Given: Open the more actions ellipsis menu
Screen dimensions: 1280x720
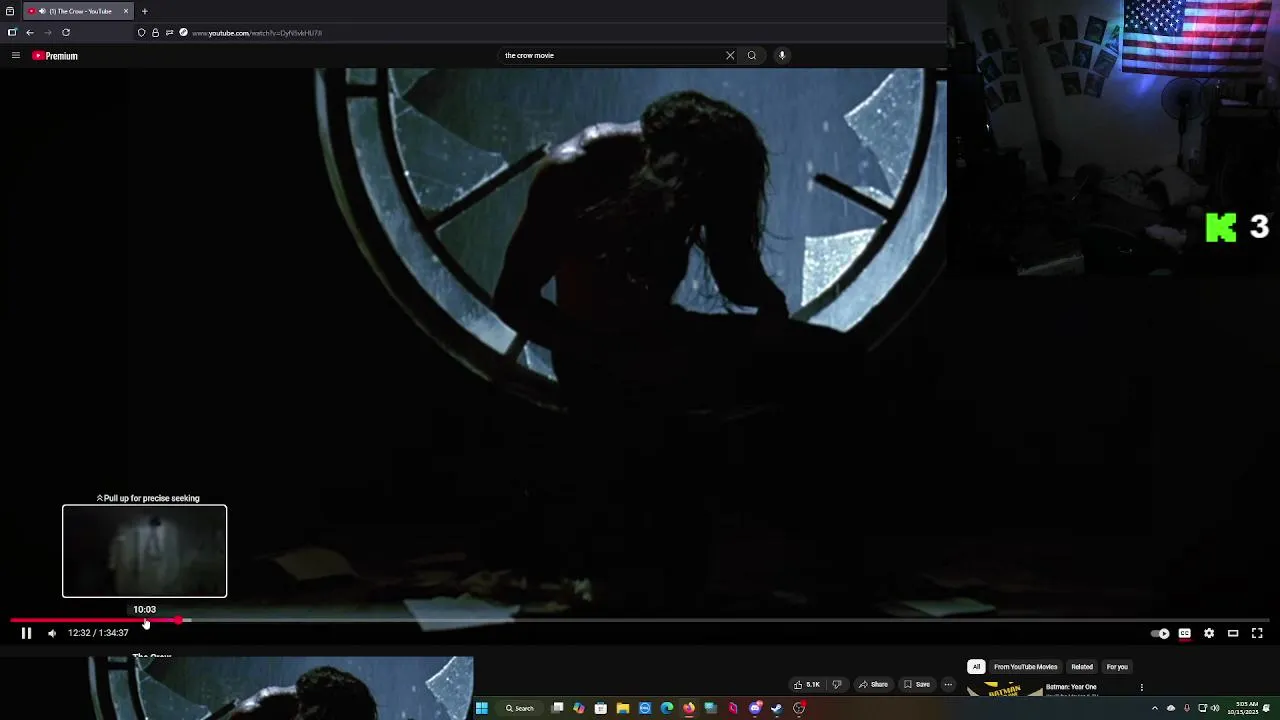Looking at the screenshot, I should click(x=948, y=685).
